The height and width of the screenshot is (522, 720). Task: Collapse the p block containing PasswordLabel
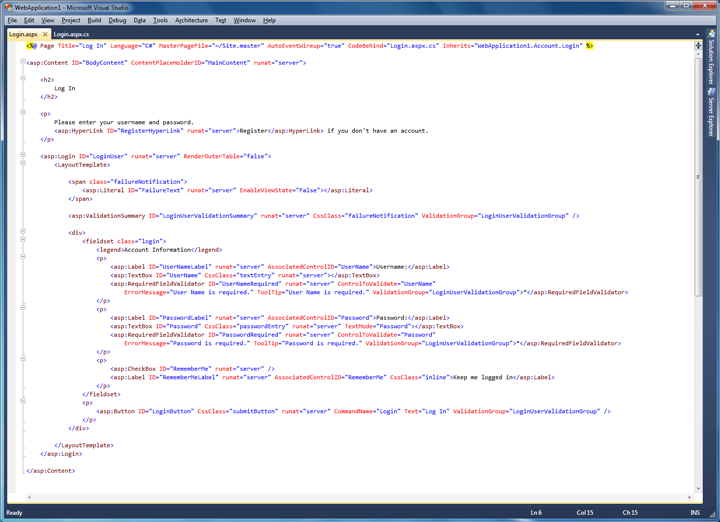click(22, 308)
